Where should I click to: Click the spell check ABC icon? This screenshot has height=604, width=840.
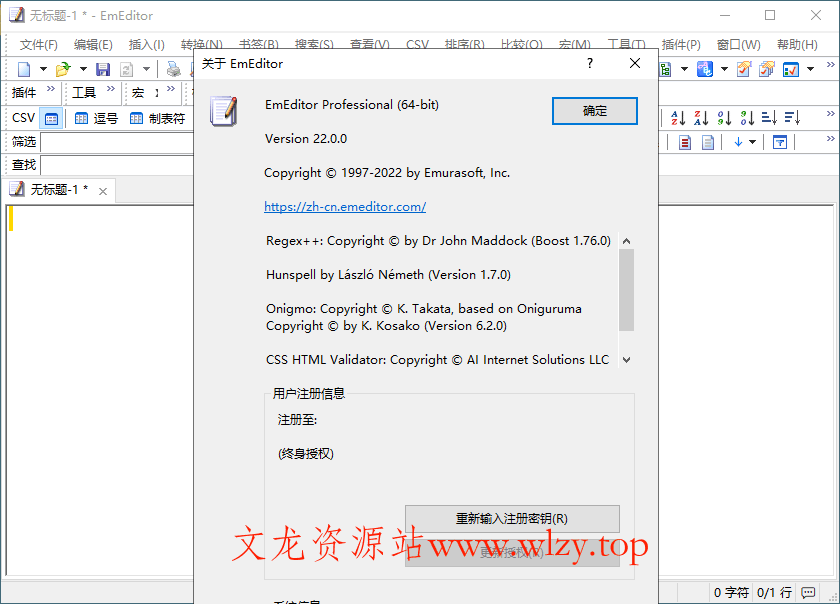coord(704,68)
